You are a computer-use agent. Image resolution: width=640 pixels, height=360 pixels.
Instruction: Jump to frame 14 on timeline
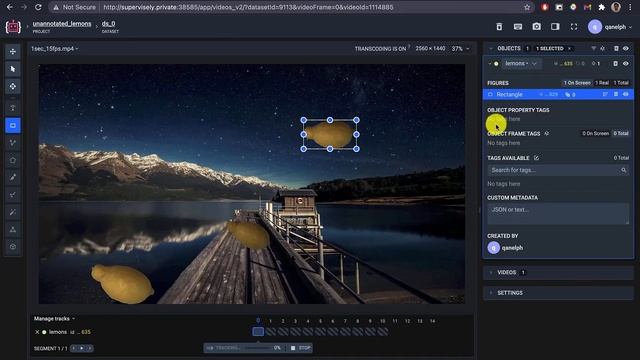[x=432, y=321]
